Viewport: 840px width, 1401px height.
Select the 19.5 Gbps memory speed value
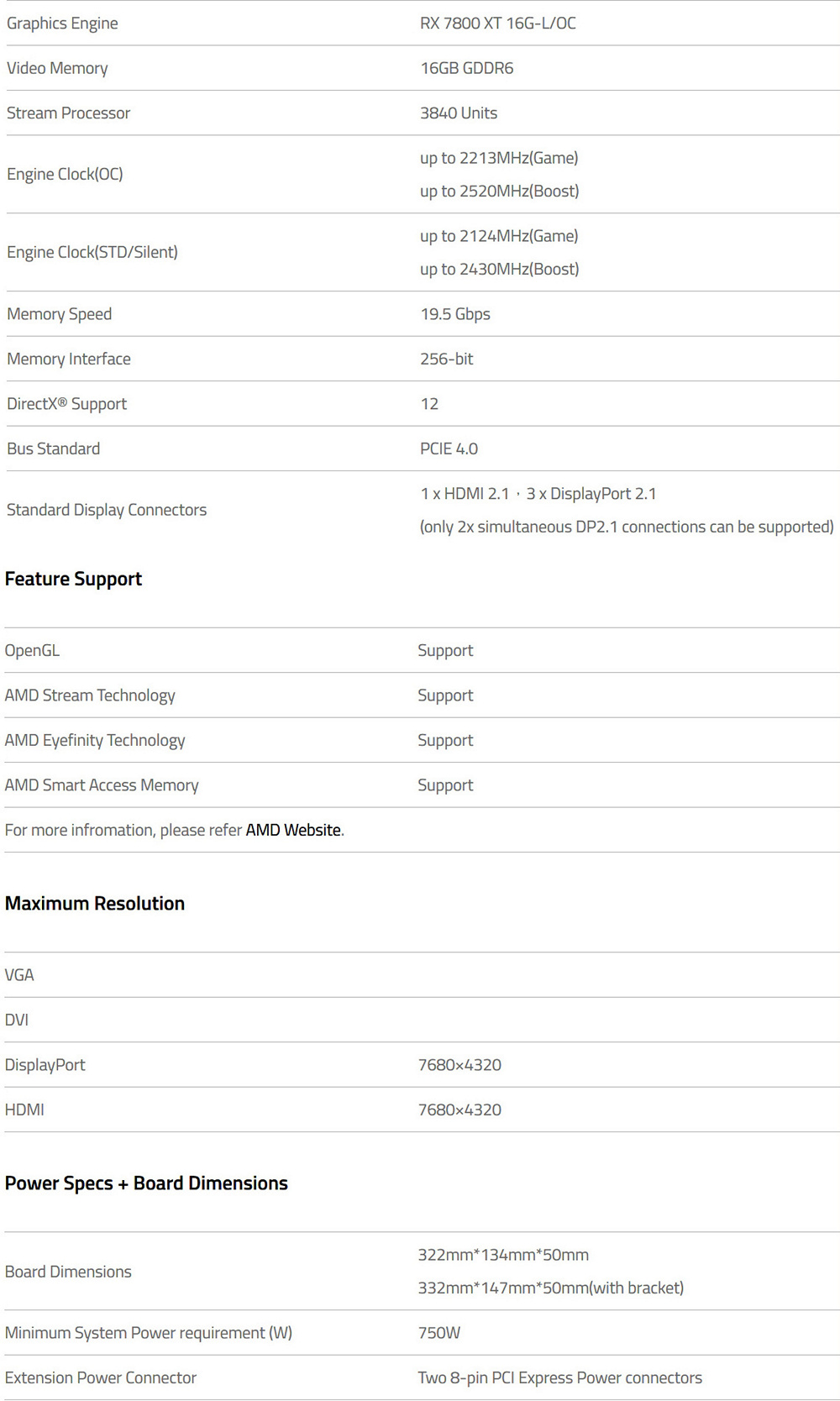coord(455,314)
